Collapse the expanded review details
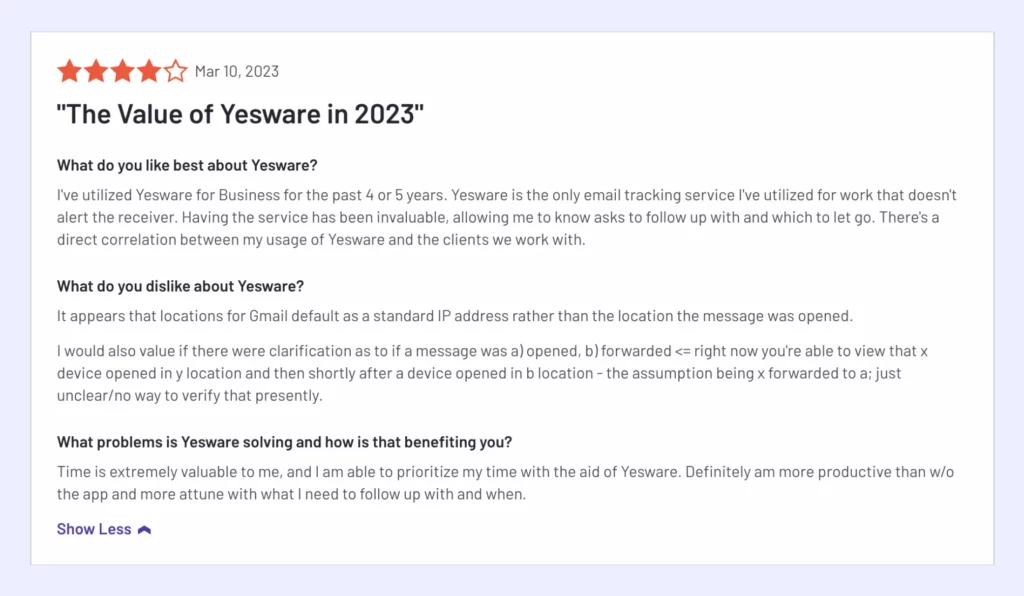This screenshot has height=596, width=1024. click(104, 528)
